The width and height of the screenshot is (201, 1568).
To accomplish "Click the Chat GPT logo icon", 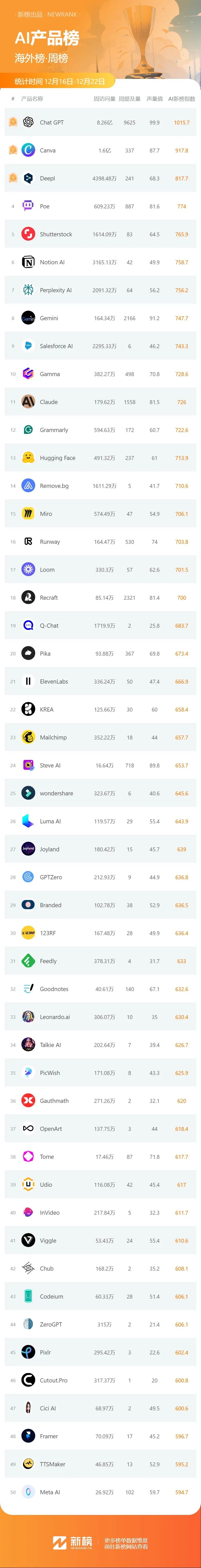I will click(28, 122).
